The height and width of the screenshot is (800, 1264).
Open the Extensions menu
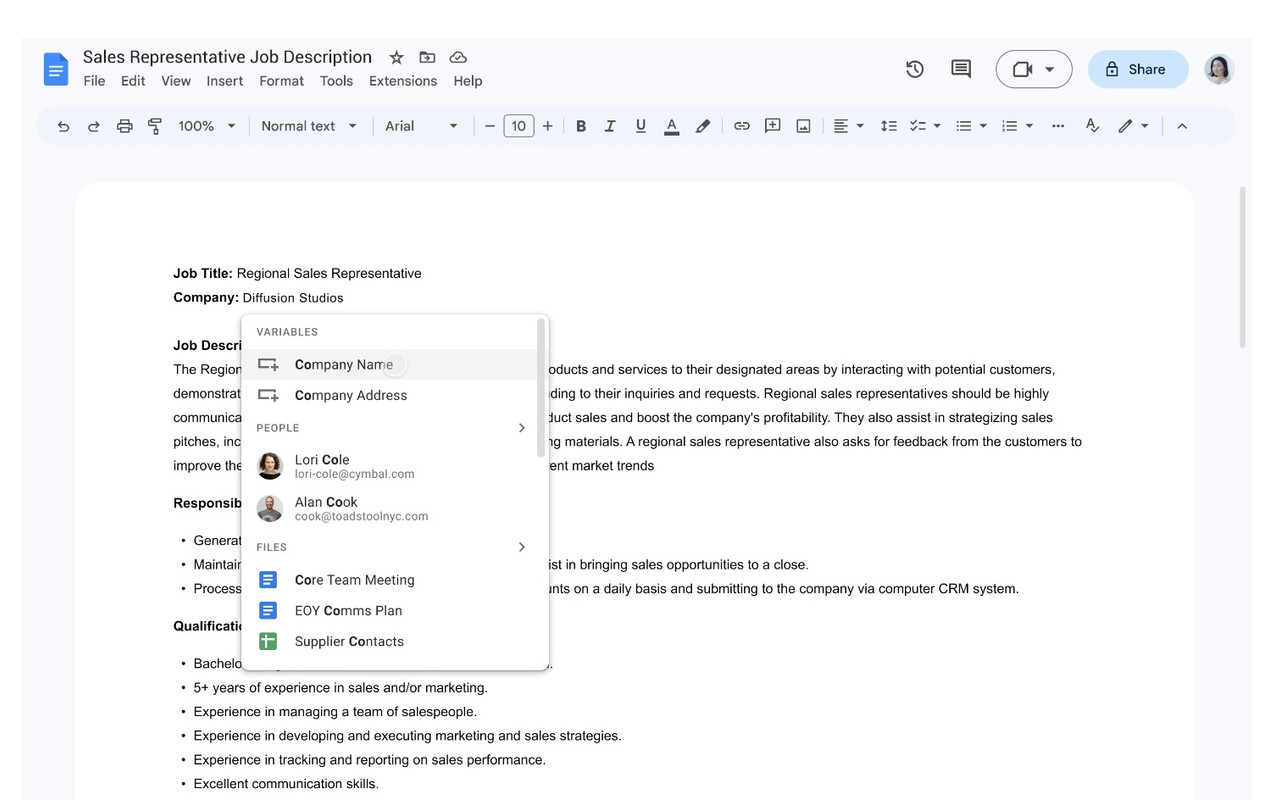(x=403, y=81)
